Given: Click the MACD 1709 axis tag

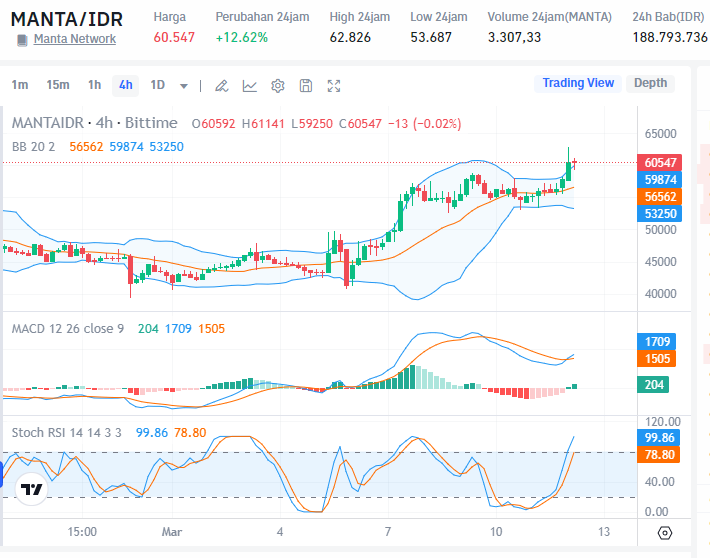Looking at the screenshot, I should 657,342.
